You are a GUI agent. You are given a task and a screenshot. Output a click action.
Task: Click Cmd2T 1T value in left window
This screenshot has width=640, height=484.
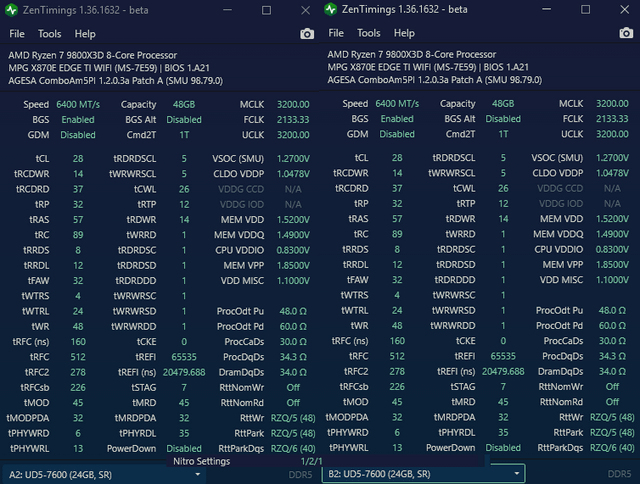click(x=184, y=135)
